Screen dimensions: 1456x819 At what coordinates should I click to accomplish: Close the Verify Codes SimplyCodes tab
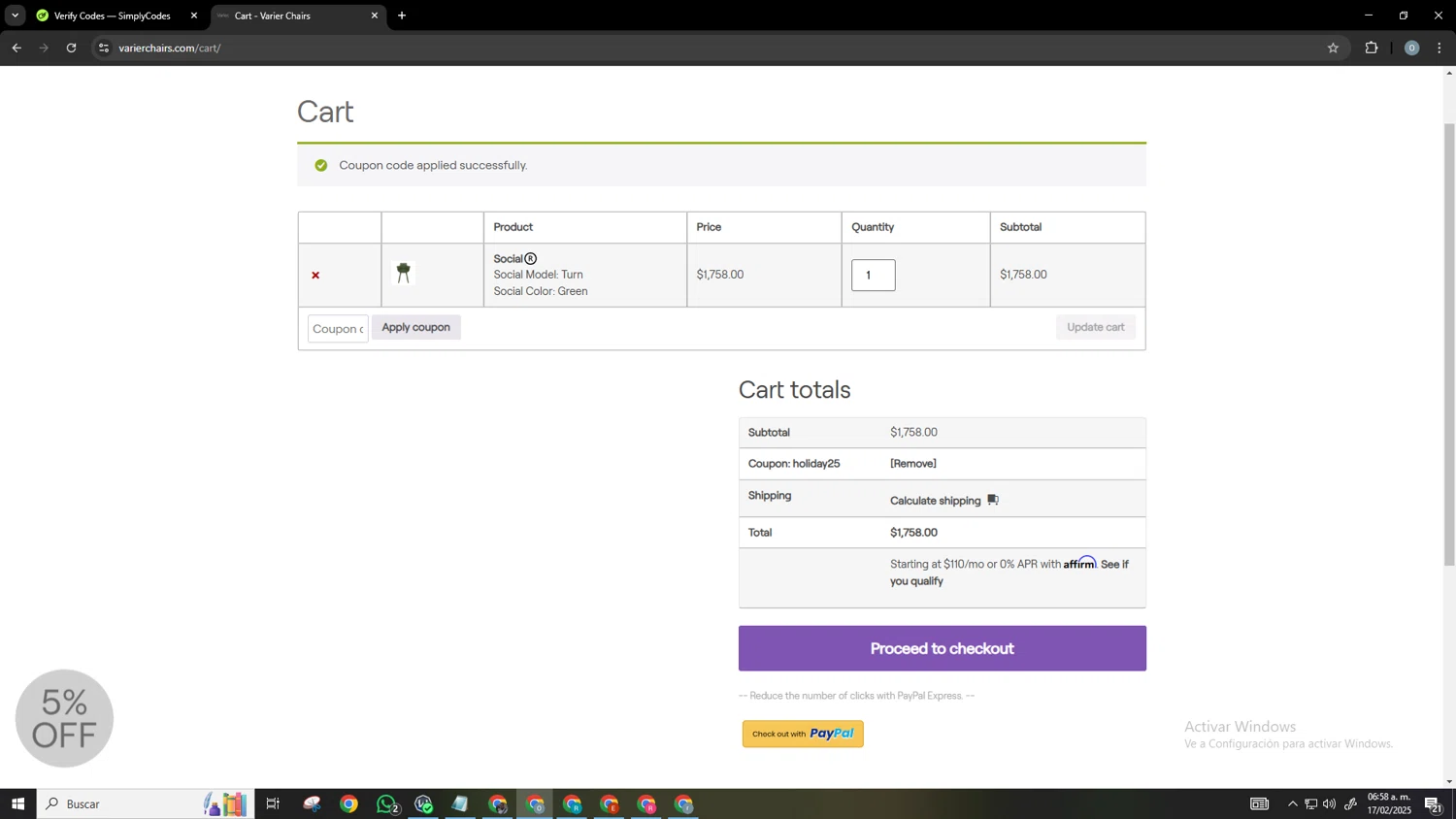pos(194,16)
